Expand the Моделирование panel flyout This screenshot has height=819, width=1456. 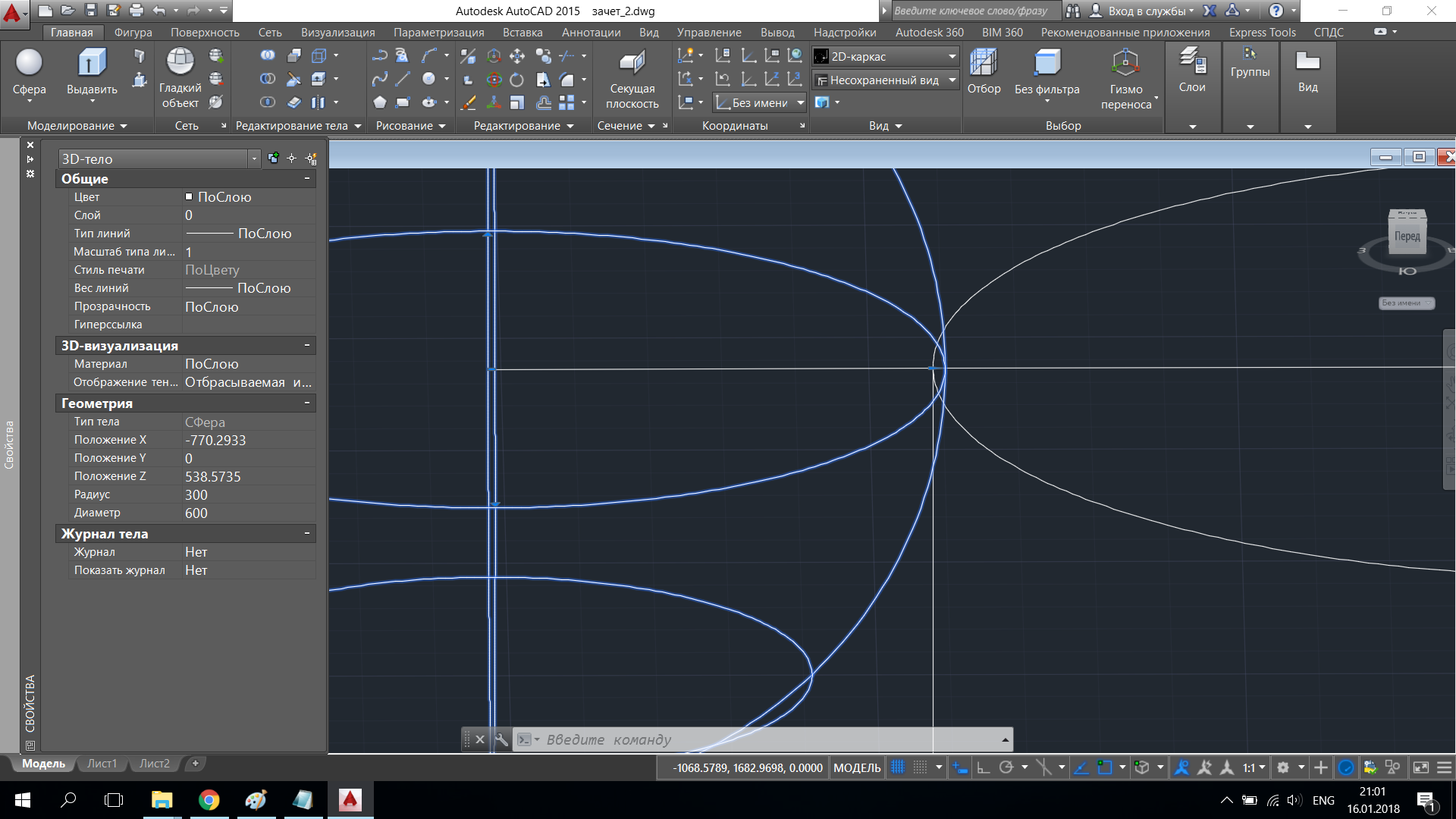tap(77, 126)
